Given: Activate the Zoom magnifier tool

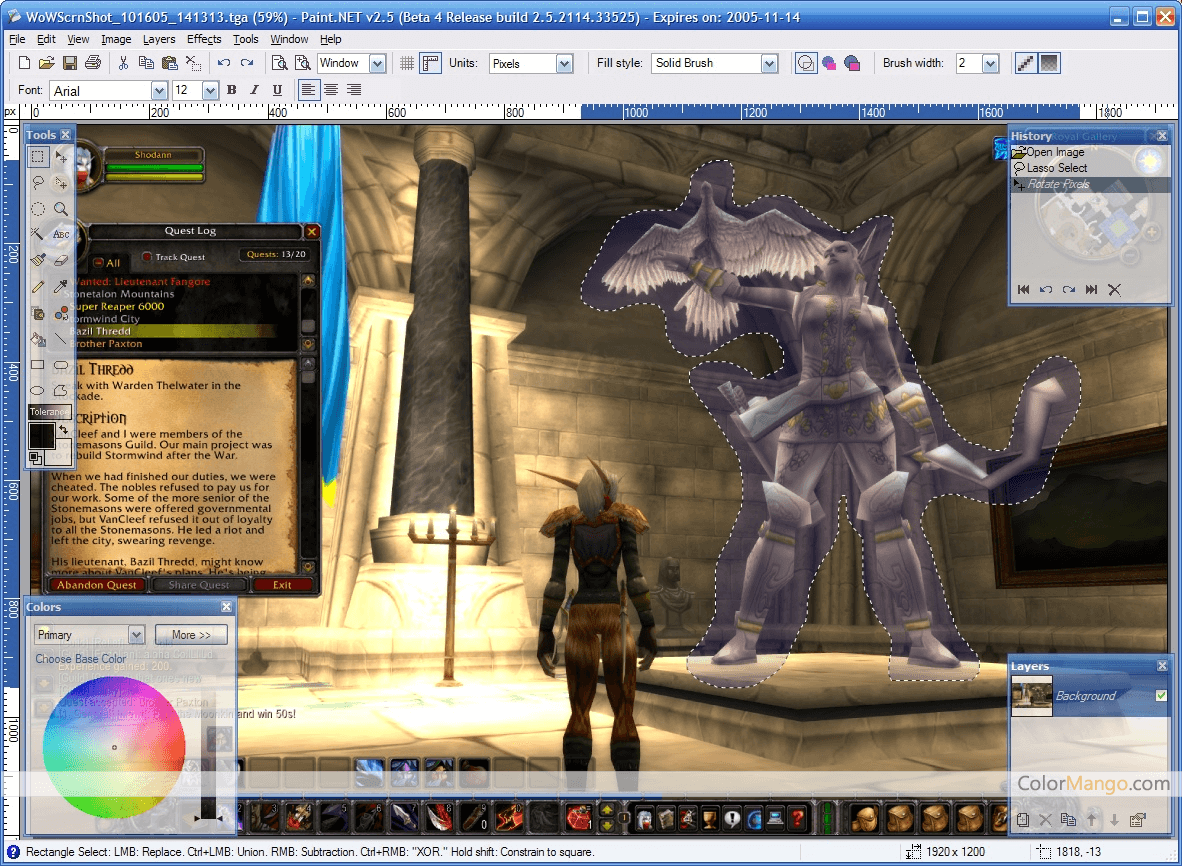Looking at the screenshot, I should click(x=62, y=209).
